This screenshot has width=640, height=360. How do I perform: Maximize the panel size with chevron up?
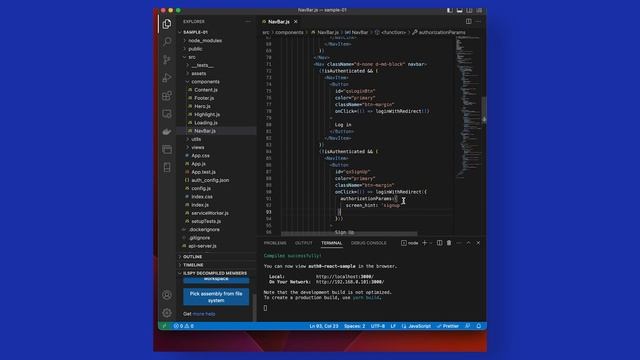tap(469, 243)
